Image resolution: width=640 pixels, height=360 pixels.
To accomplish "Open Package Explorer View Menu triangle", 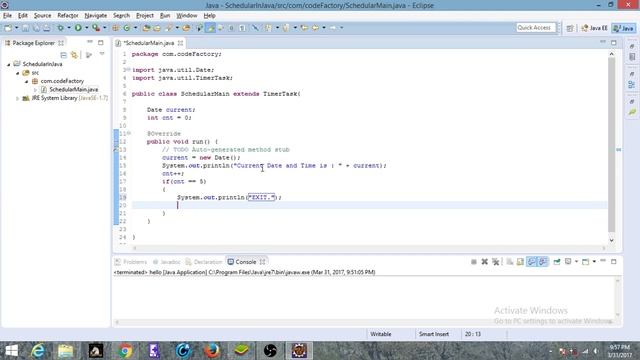I will point(102,54).
